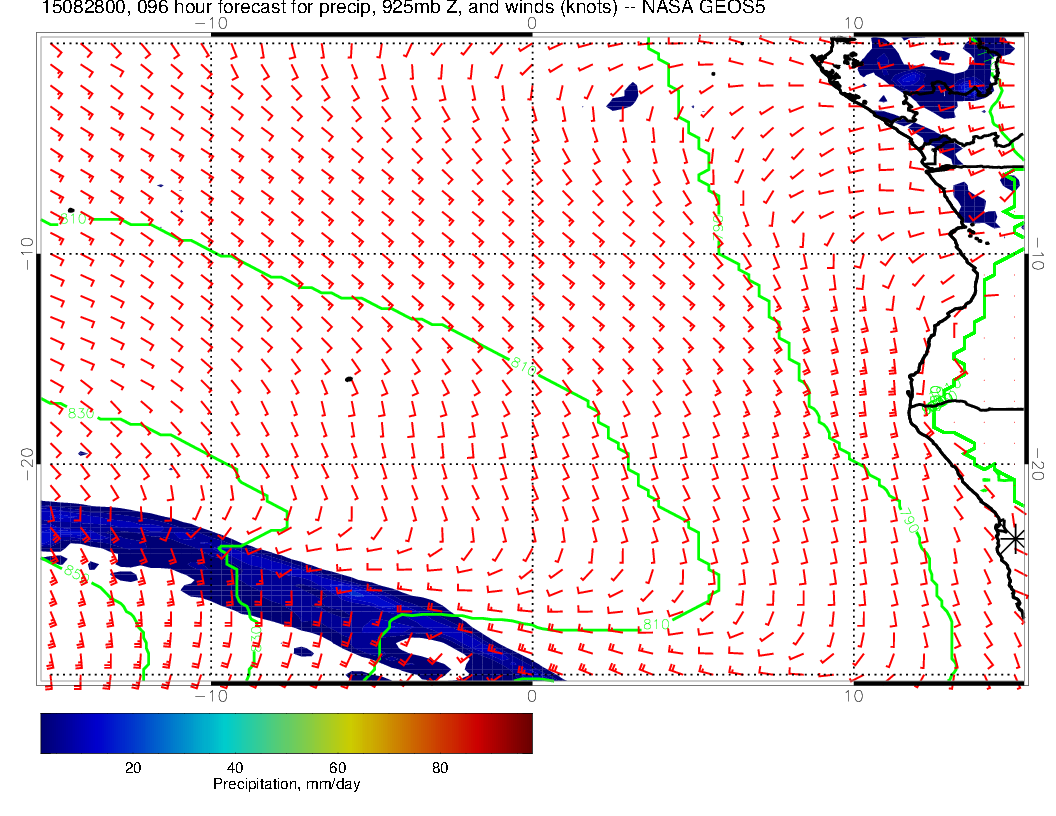The width and height of the screenshot is (1056, 816).
Task: Click the 830 contour label at left edge
Action: [81, 413]
